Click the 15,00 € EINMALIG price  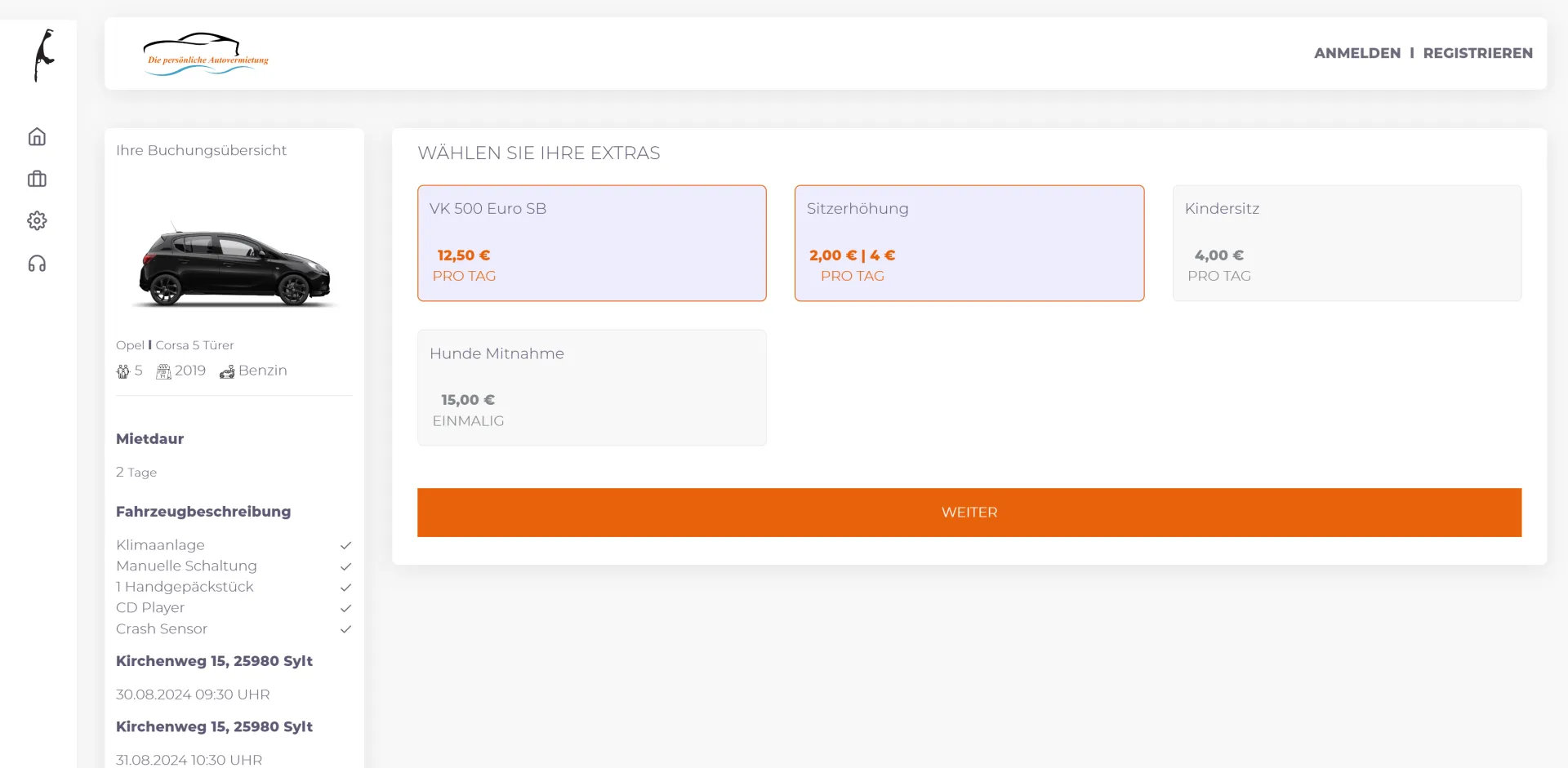468,410
